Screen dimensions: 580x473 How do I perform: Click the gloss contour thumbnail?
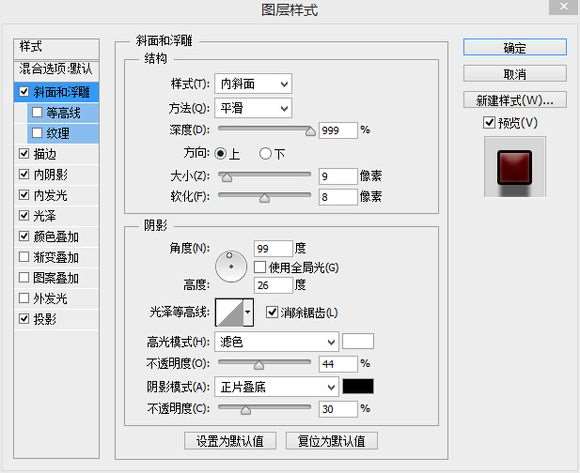click(x=229, y=312)
